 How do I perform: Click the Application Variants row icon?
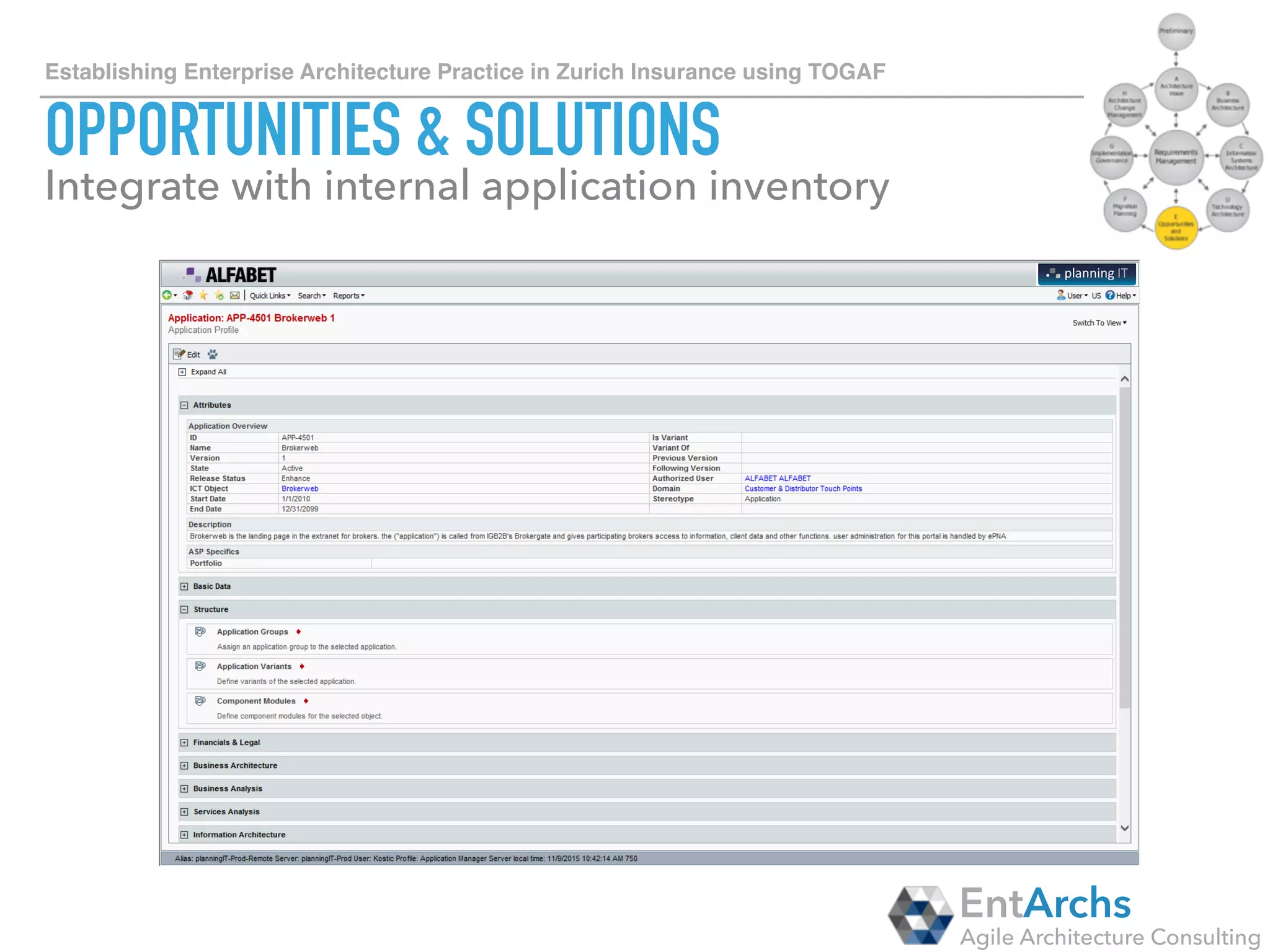(x=200, y=666)
